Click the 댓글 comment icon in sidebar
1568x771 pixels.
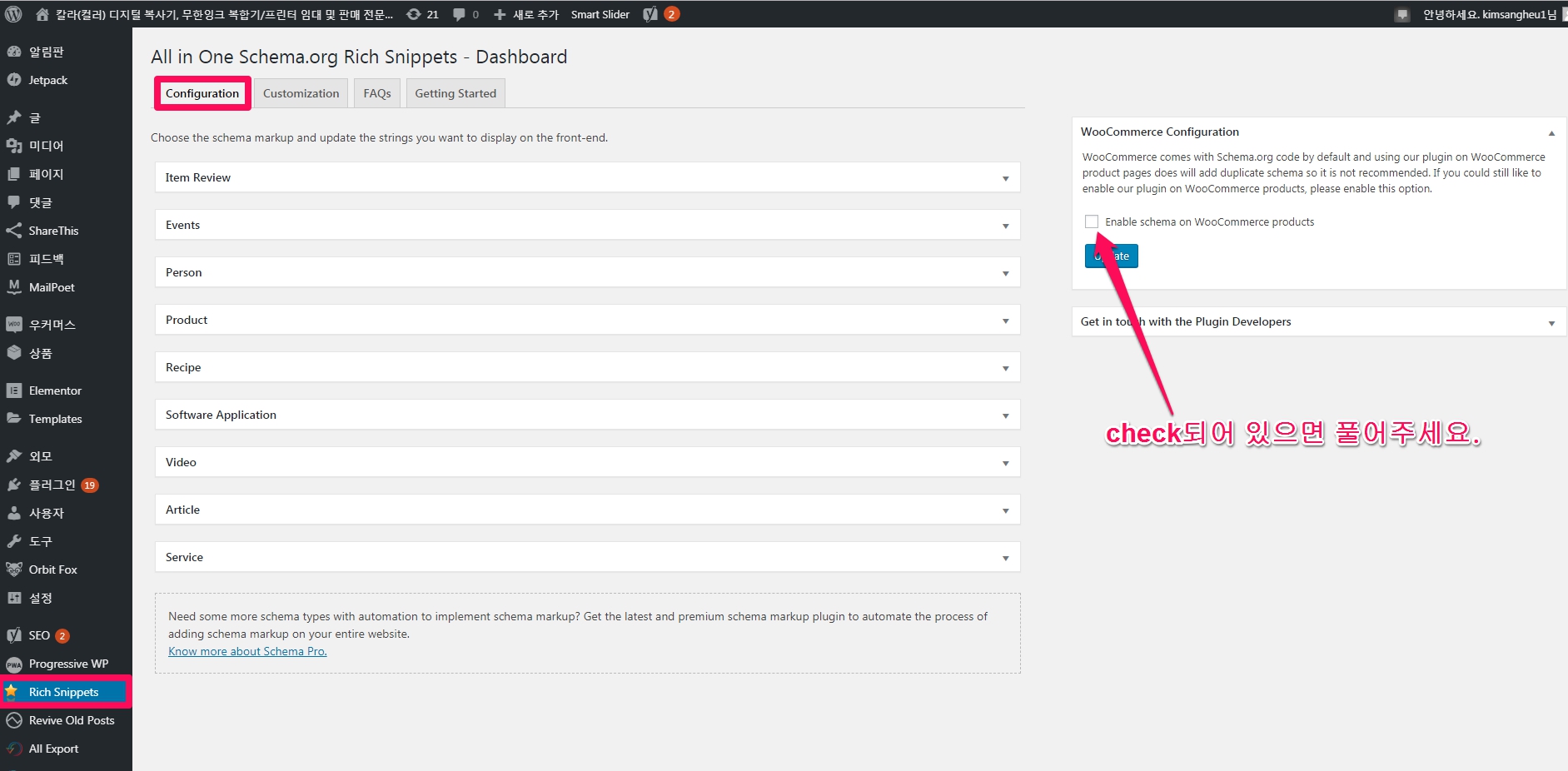tap(14, 202)
